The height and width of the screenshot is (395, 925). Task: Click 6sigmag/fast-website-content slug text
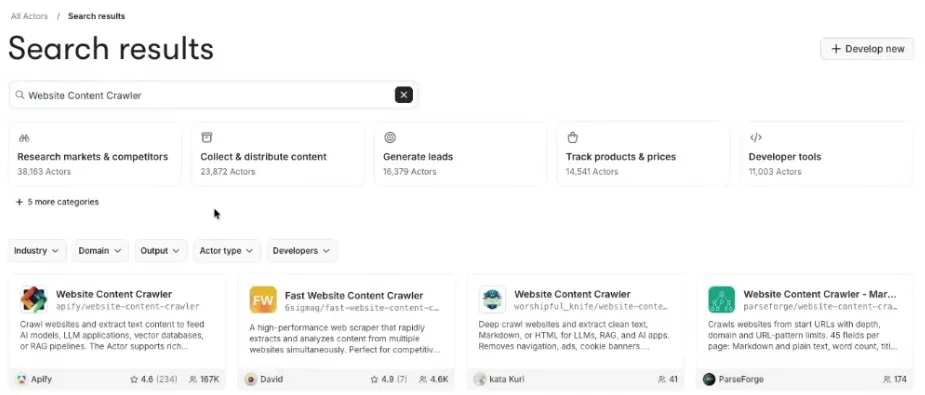coord(362,308)
